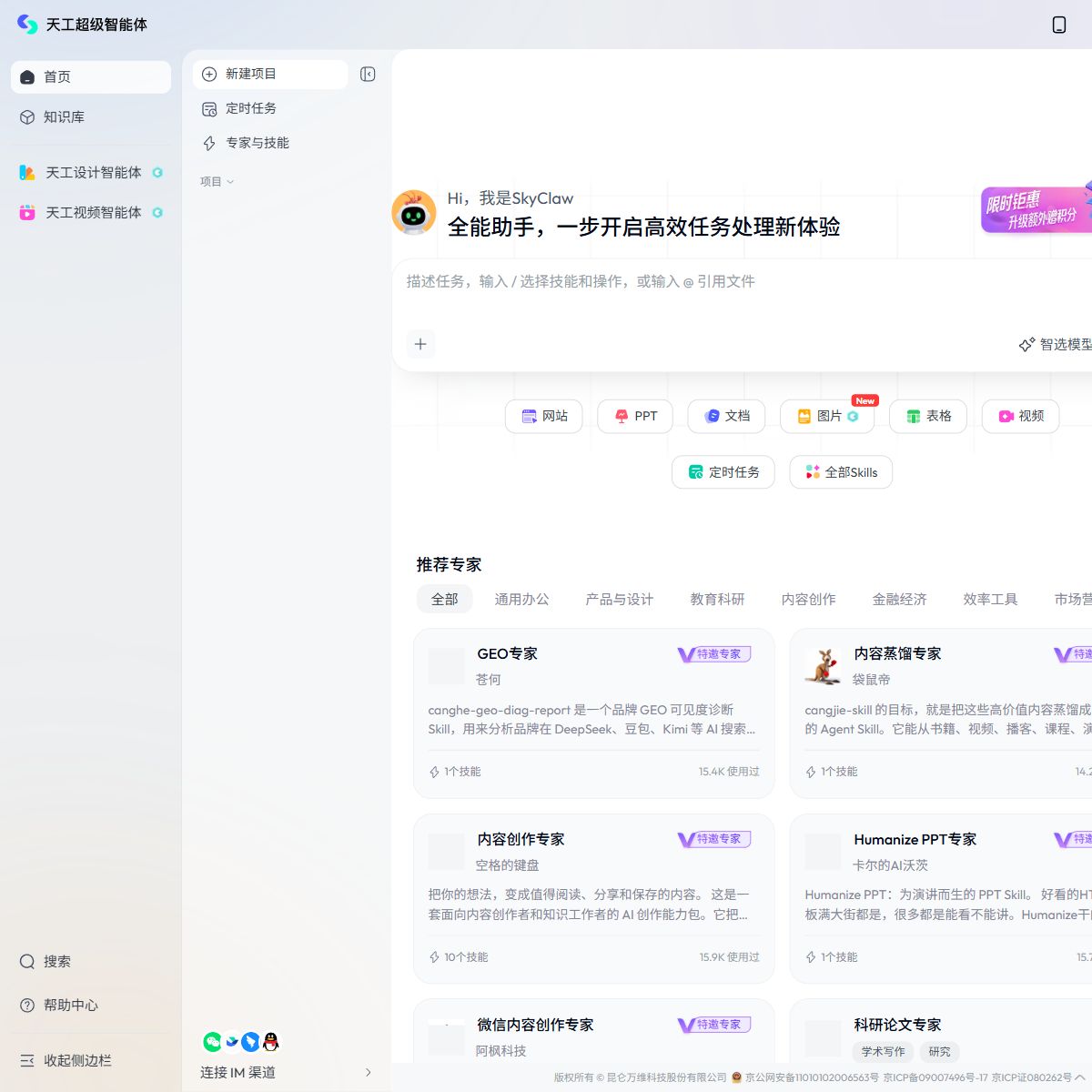
Task: Switch to 产品与设计 tab
Action: tap(620, 600)
